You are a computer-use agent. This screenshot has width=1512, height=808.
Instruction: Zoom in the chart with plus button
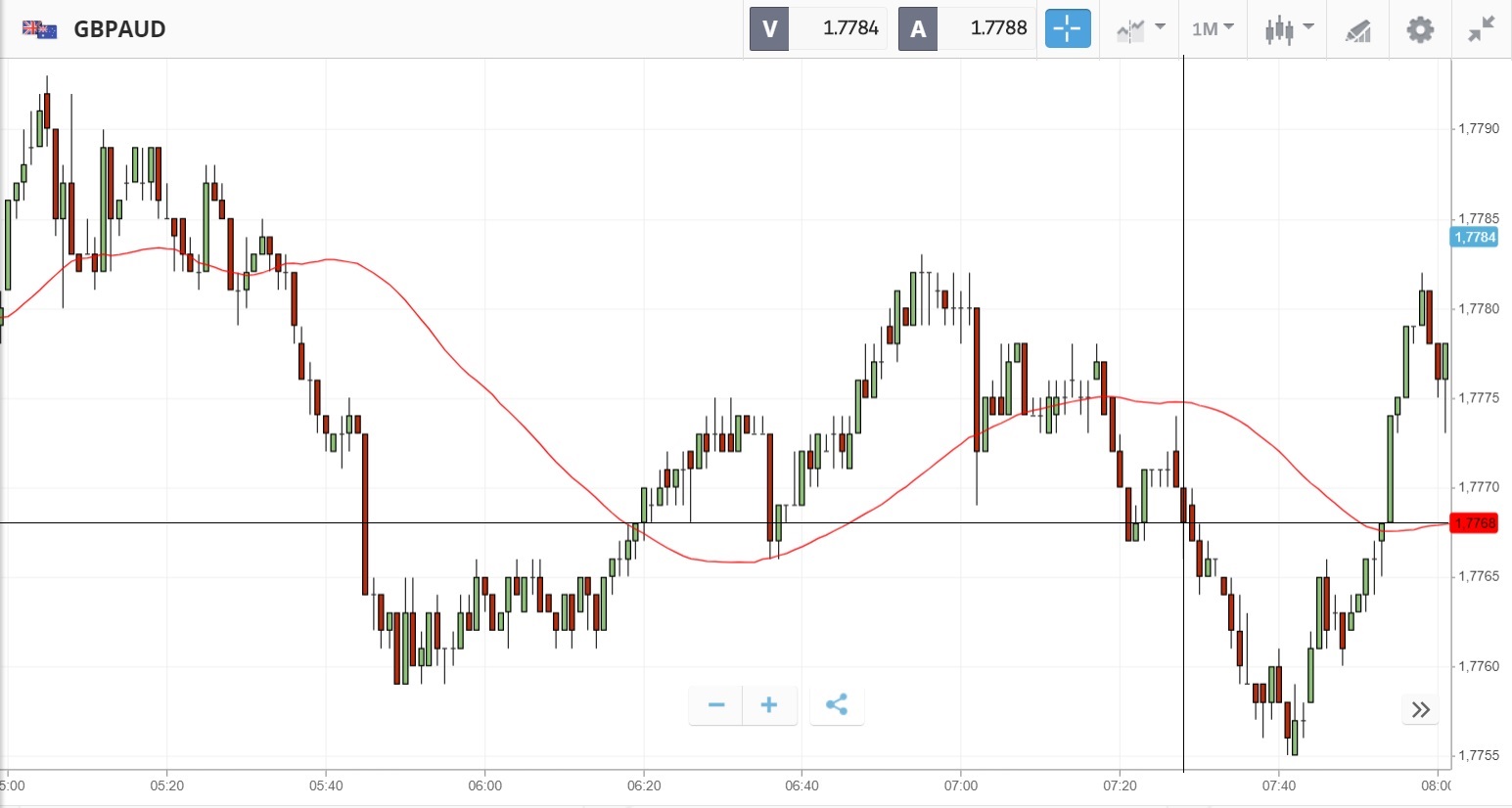(769, 704)
